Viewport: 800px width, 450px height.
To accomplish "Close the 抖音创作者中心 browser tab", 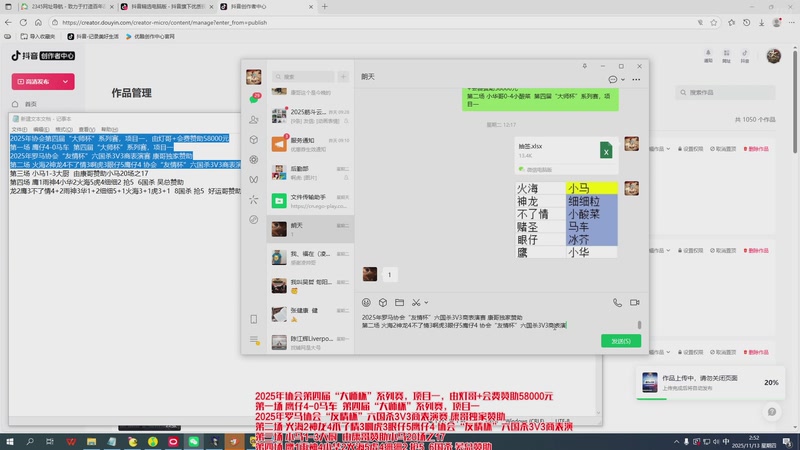I will 311,7.
